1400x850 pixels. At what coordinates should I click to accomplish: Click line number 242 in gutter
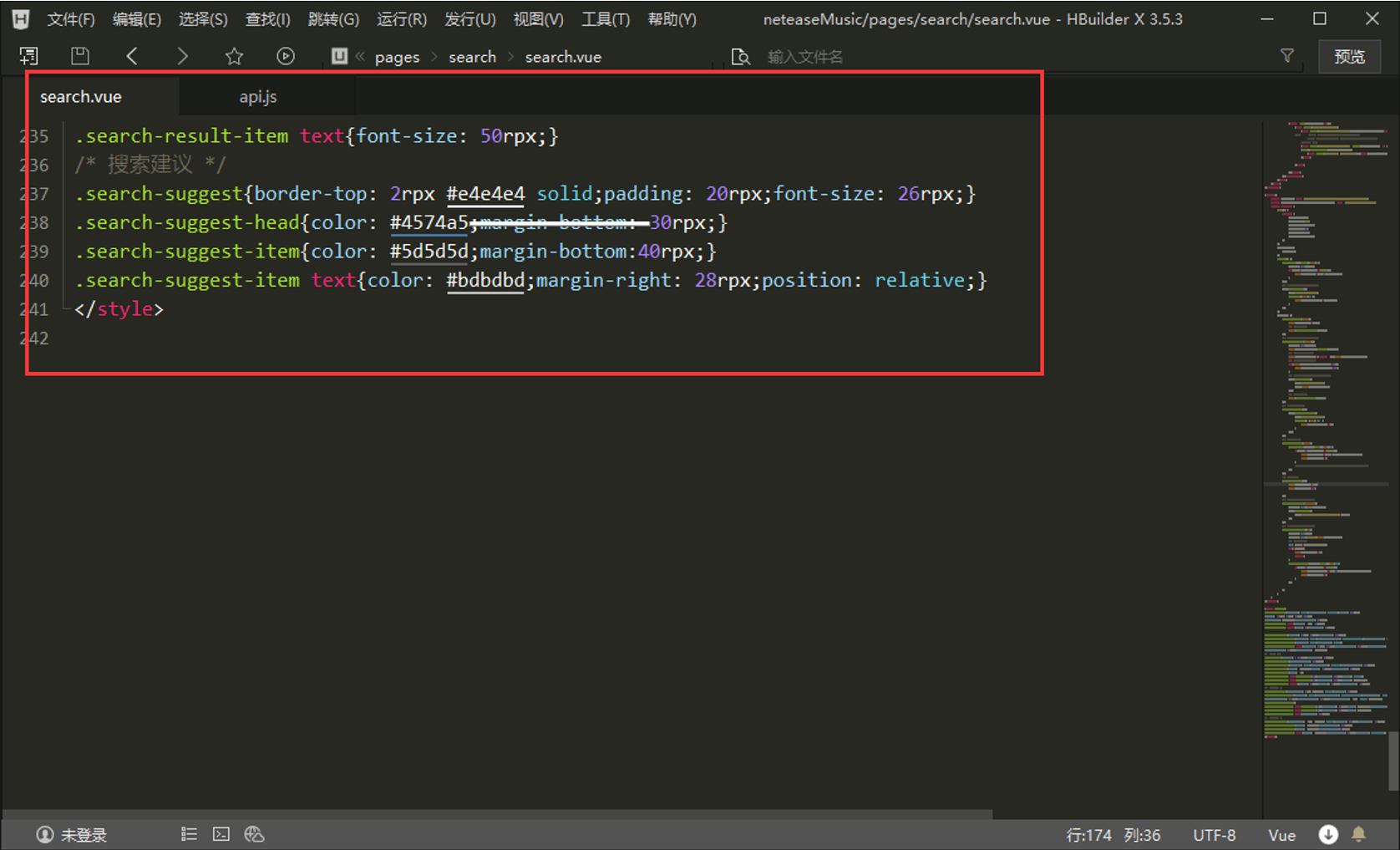click(34, 338)
